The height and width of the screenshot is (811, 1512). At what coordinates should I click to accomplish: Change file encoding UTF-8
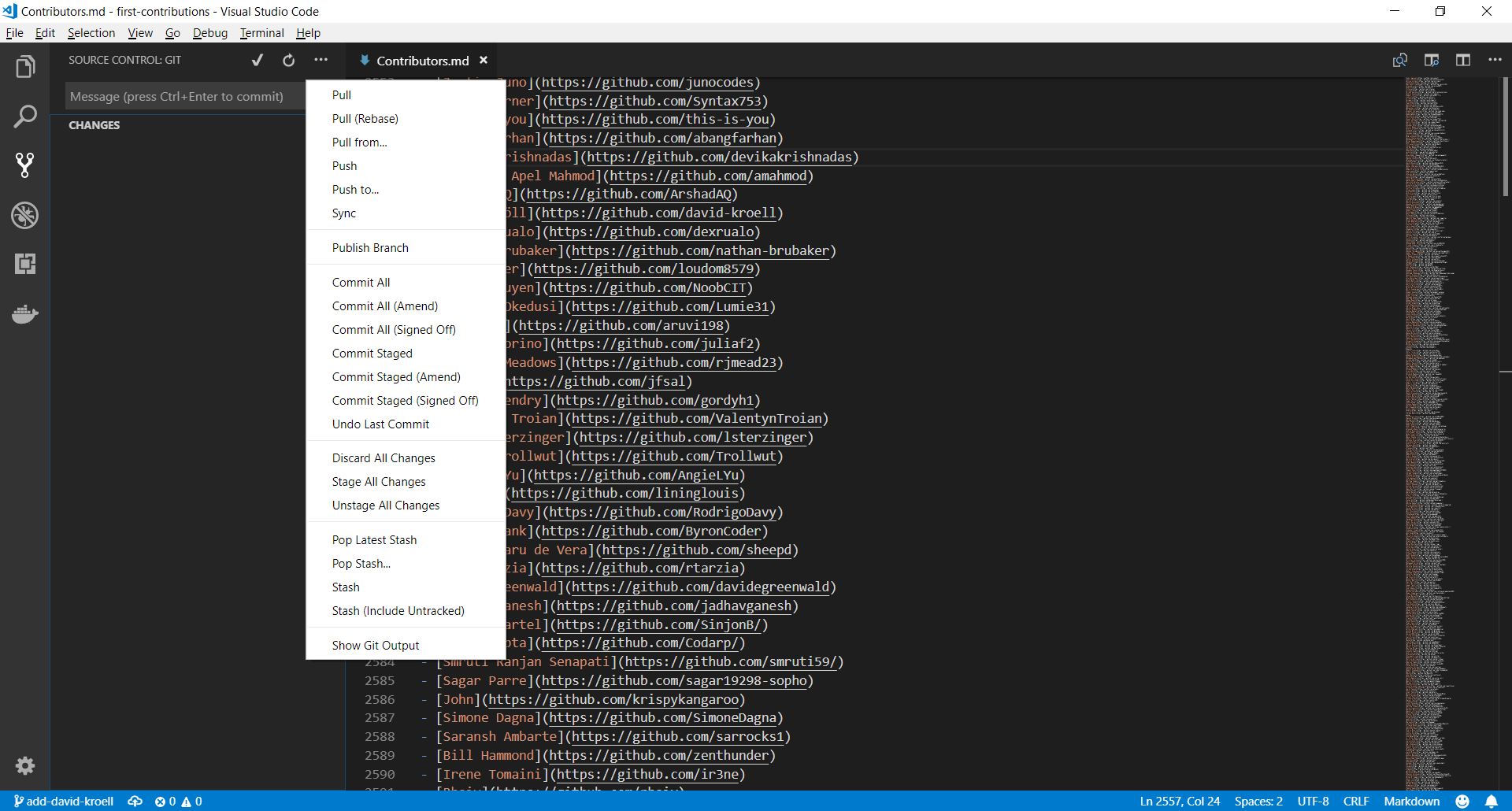[x=1313, y=801]
